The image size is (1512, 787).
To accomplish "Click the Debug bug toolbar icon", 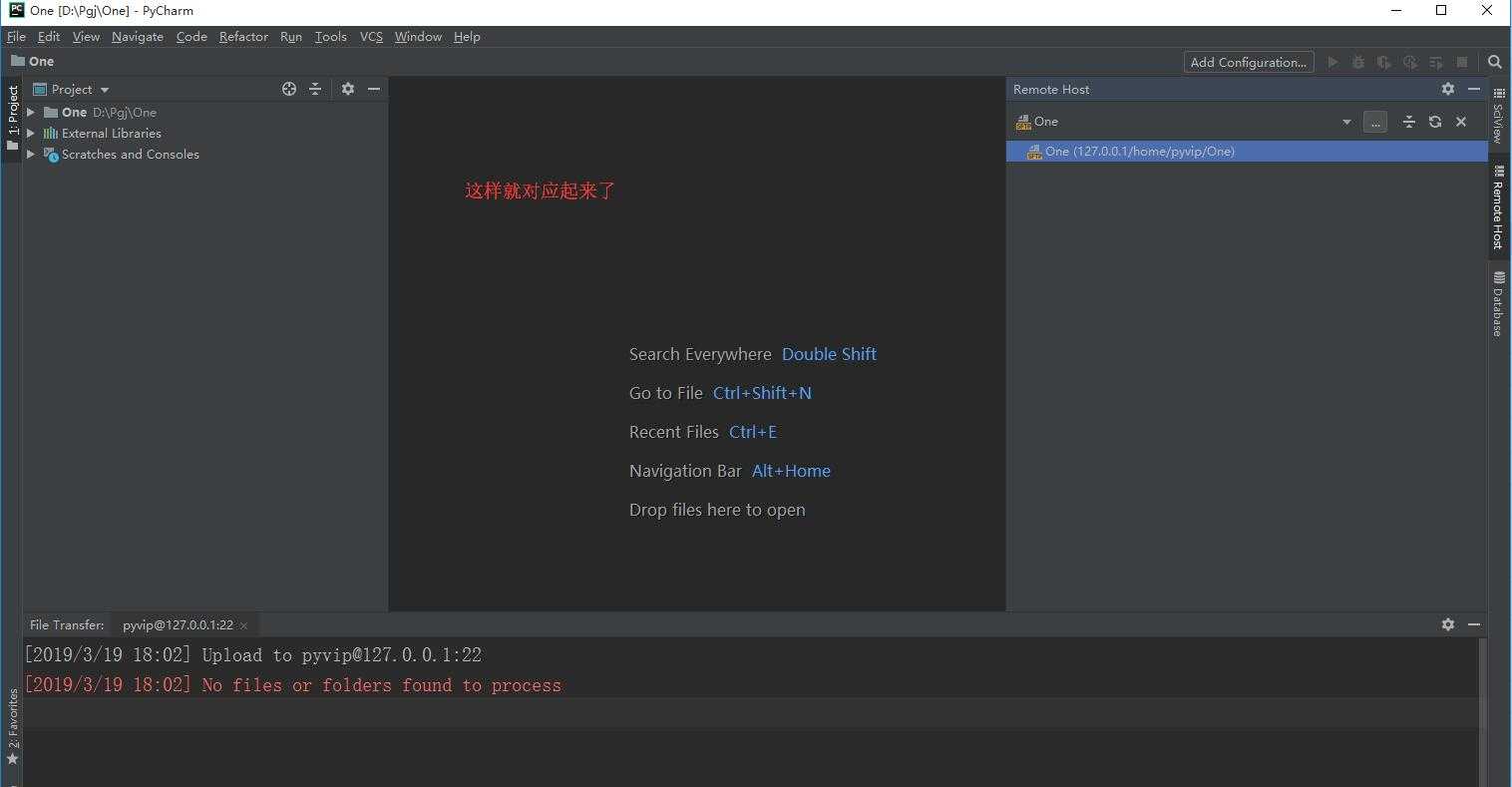I will pos(1358,62).
